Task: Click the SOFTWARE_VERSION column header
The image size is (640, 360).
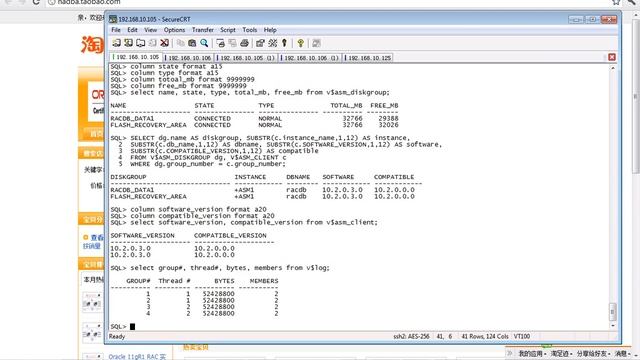Action: pyautogui.click(x=142, y=236)
